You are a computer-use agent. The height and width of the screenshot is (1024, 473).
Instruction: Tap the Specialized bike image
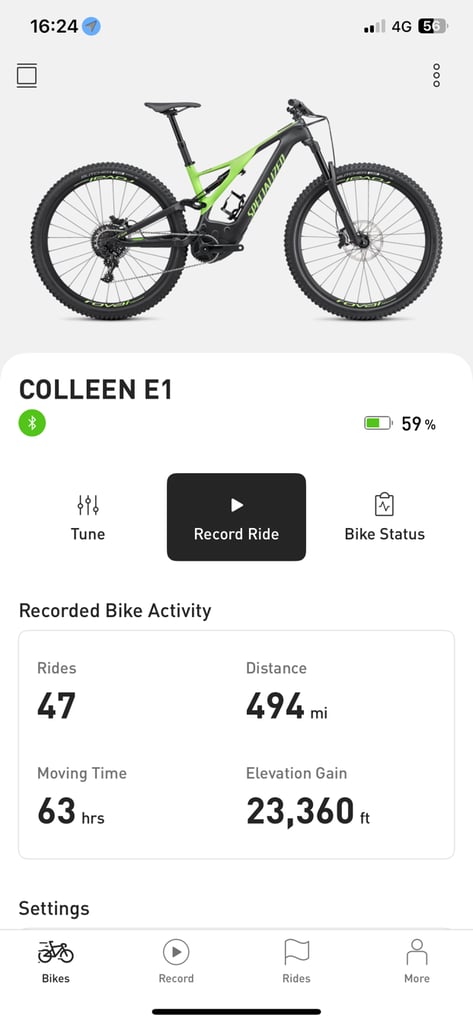point(236,208)
